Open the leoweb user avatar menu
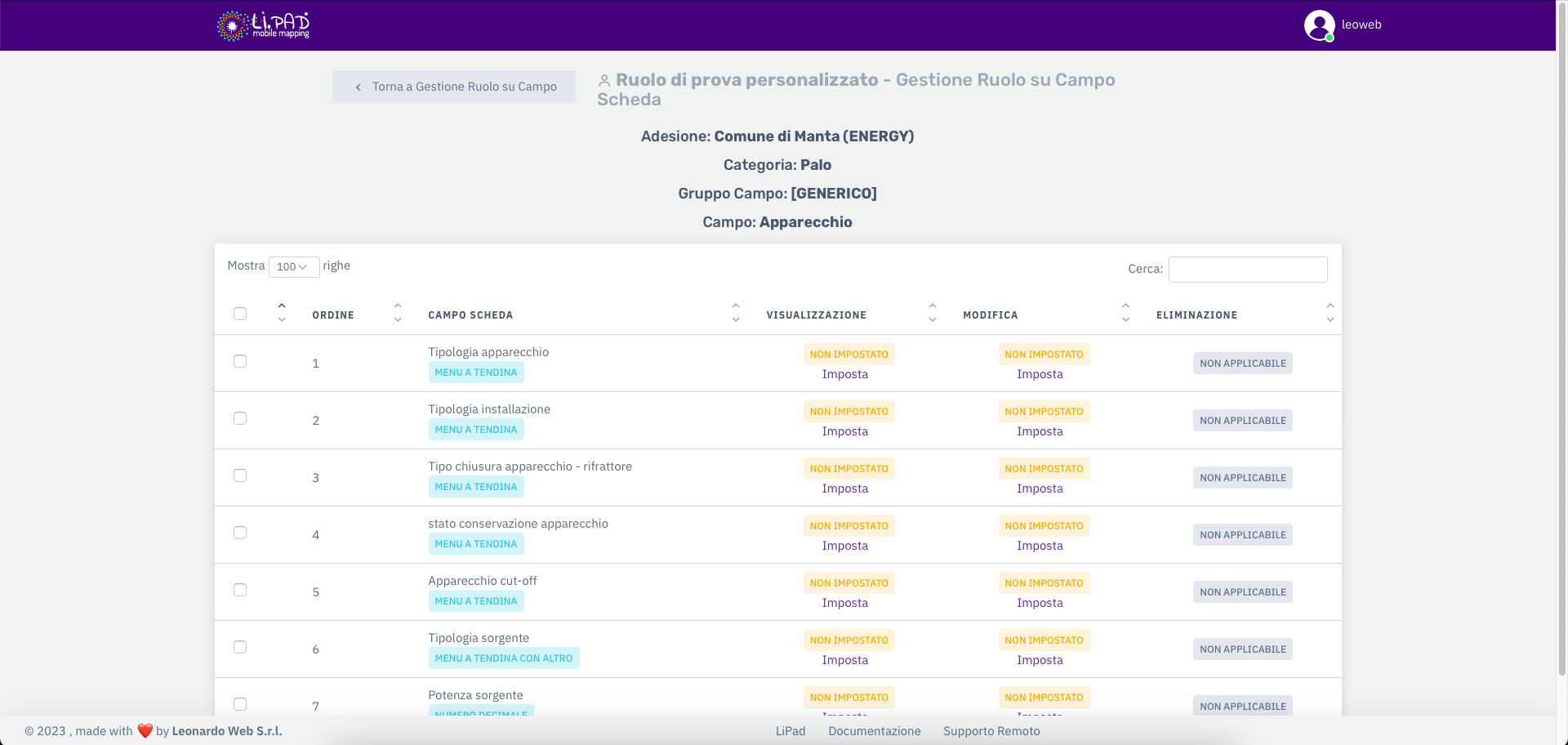This screenshot has height=745, width=1568. [1319, 25]
